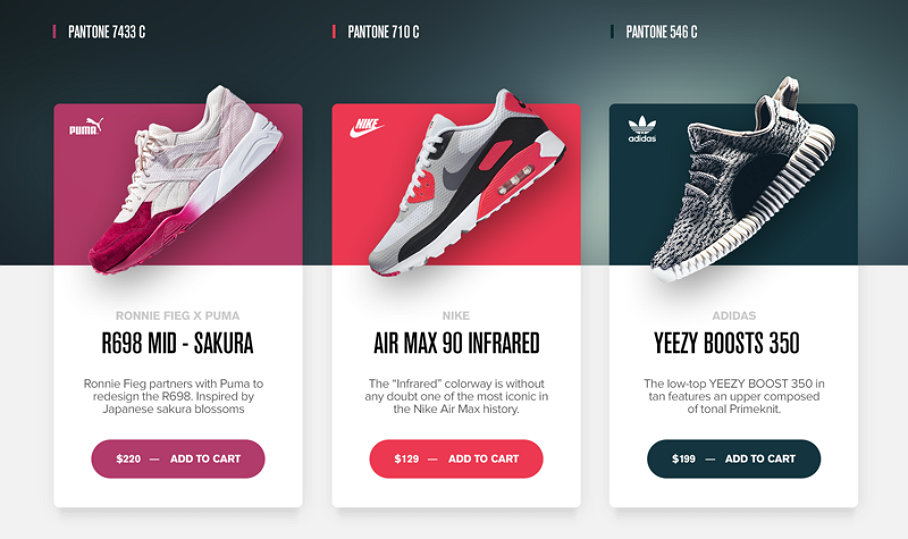Open the Yeezy Boost sneaker image

[742, 179]
